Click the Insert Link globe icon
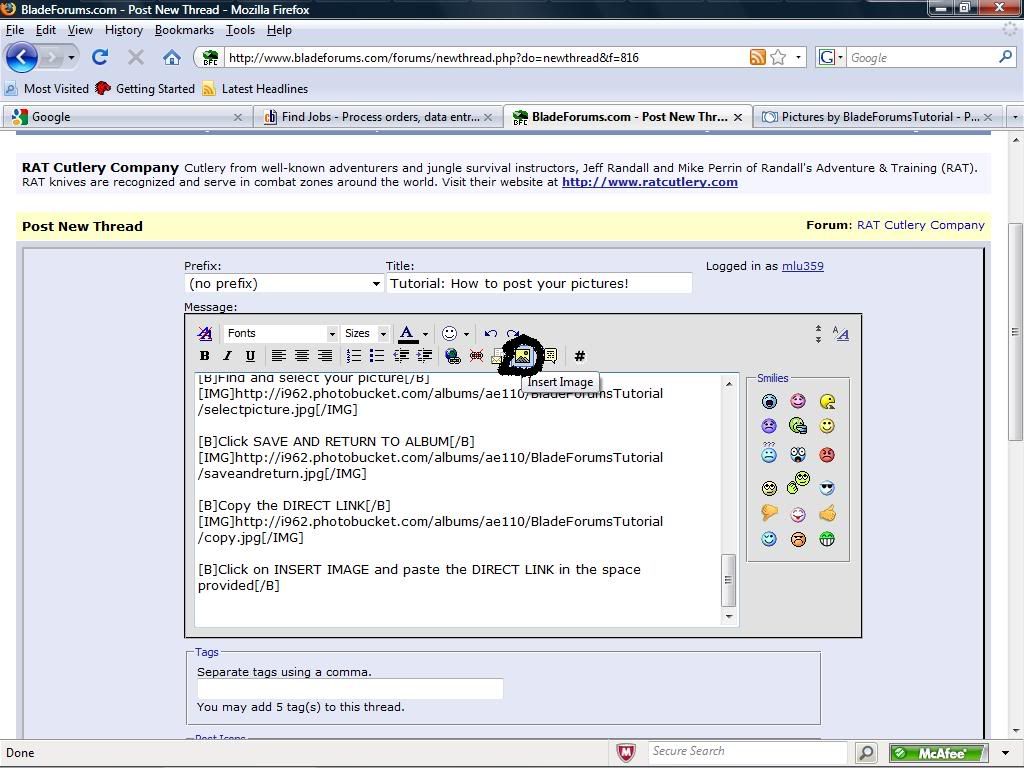Screen dimensions: 1024x768 [453, 356]
